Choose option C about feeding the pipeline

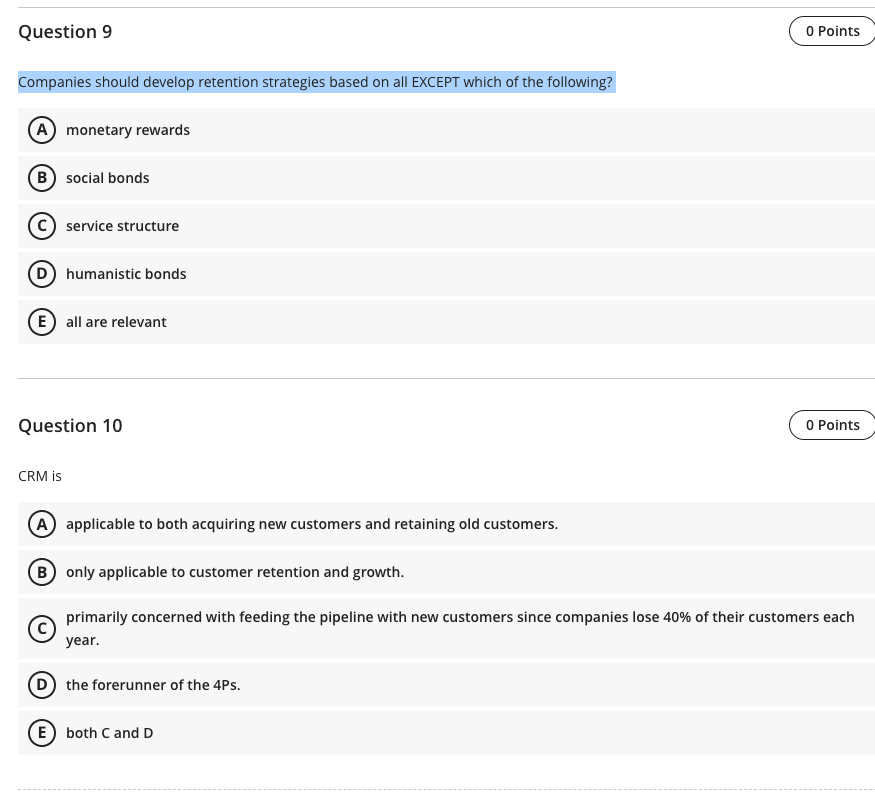(x=42, y=628)
